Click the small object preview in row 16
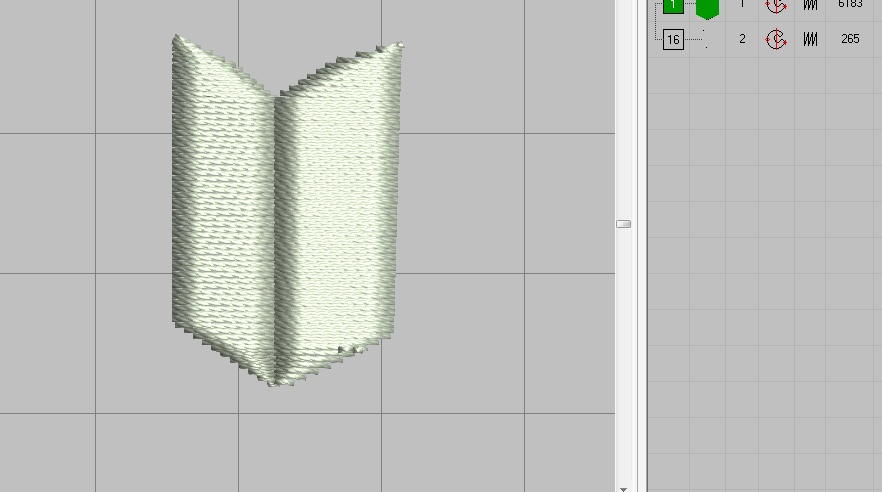Viewport: 882px width, 492px height. point(705,39)
